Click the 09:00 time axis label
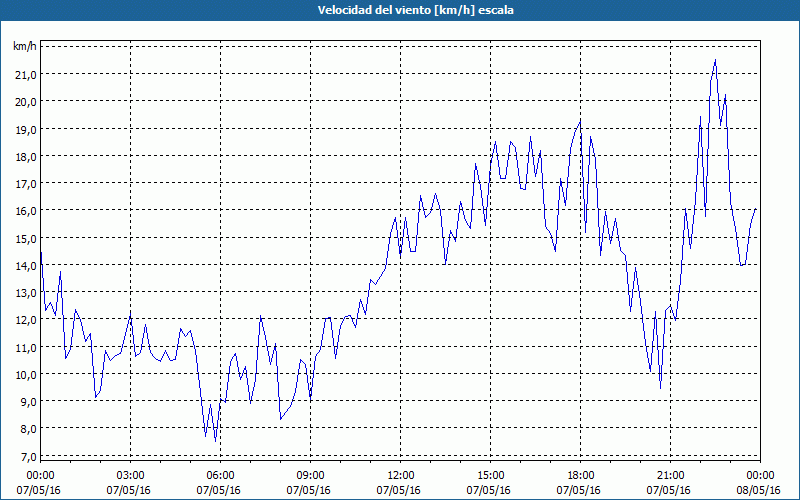The width and height of the screenshot is (800, 500). click(x=310, y=476)
